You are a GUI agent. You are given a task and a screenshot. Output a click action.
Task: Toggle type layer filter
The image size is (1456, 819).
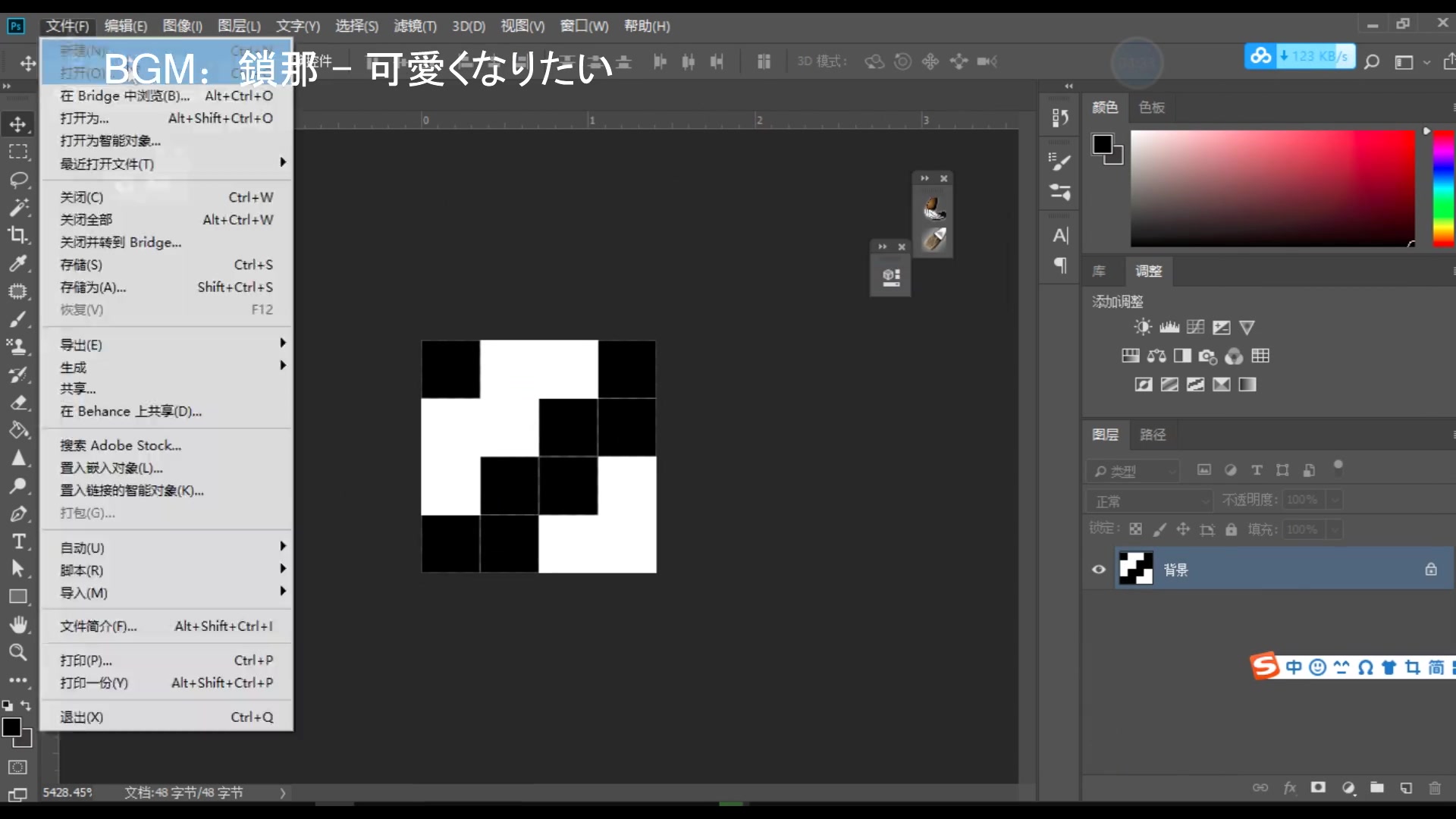coord(1257,470)
